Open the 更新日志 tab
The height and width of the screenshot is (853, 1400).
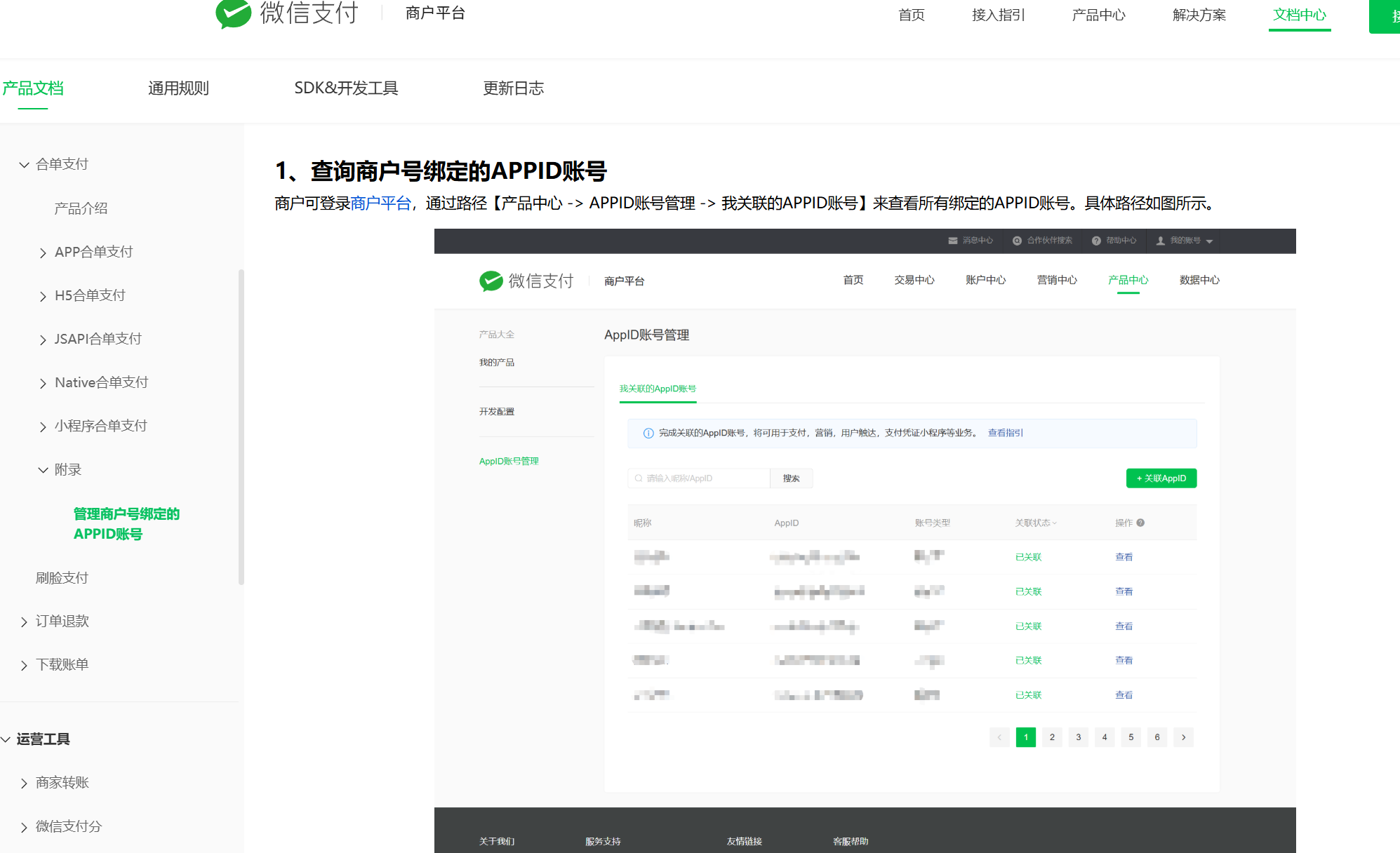point(513,88)
